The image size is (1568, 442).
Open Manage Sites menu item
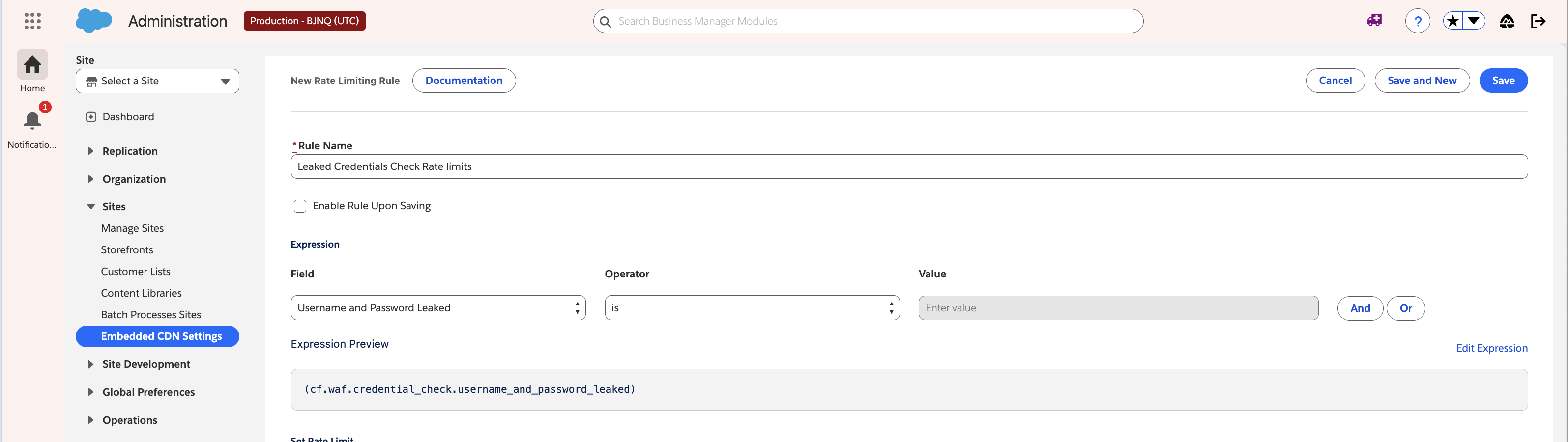(x=132, y=228)
